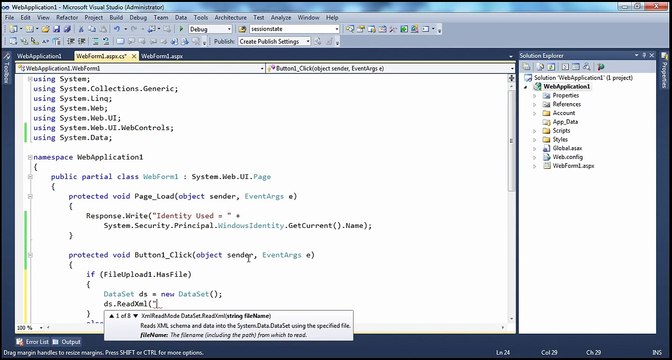
Task: Collapse the namespace WebApplication1 outlining block
Action: (30, 157)
